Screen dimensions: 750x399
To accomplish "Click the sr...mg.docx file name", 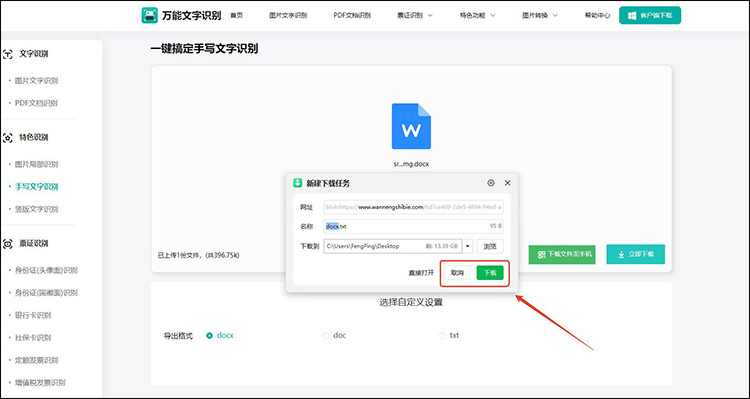I will 411,164.
